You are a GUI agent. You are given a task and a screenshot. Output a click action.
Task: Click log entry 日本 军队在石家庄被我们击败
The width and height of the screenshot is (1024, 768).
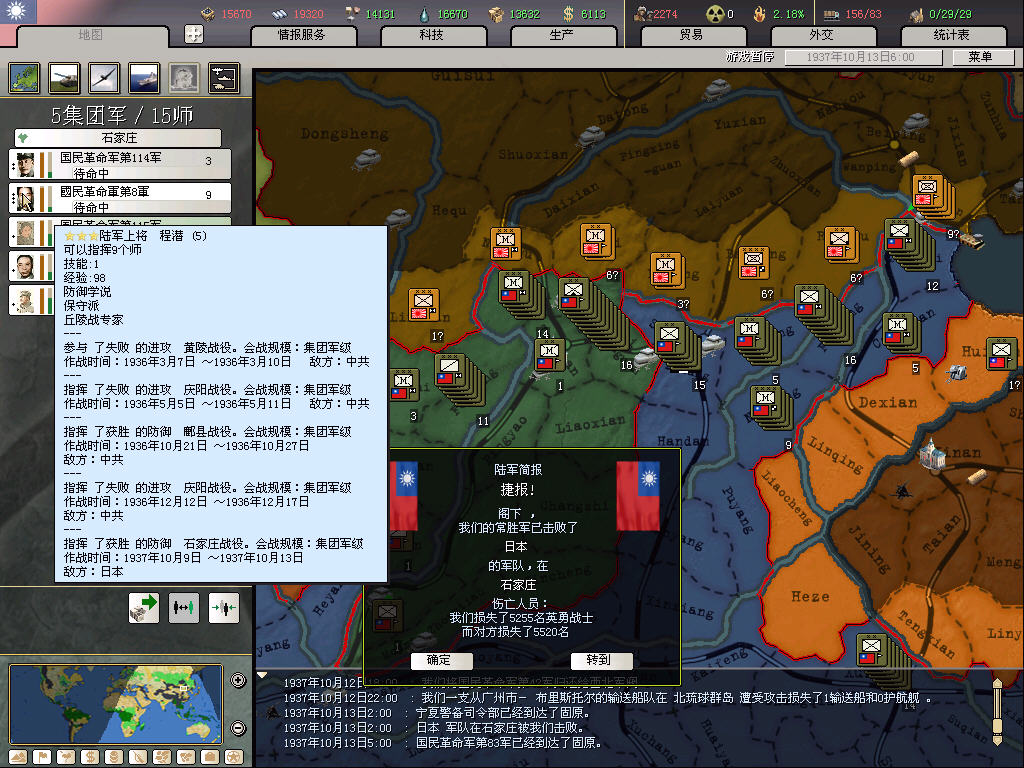[x=434, y=728]
